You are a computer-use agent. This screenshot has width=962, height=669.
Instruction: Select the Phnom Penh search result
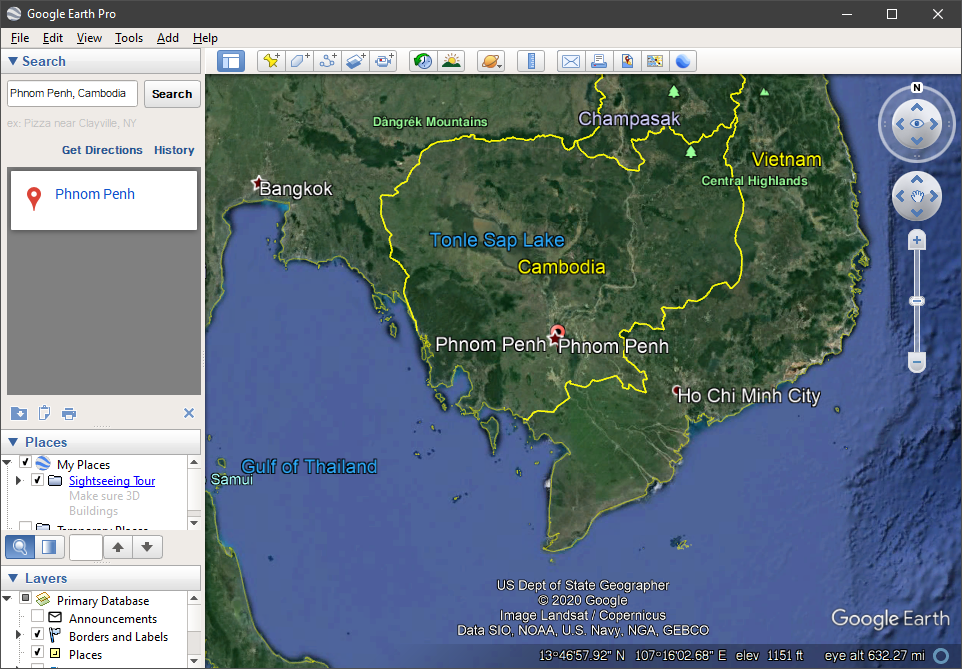pyautogui.click(x=104, y=200)
